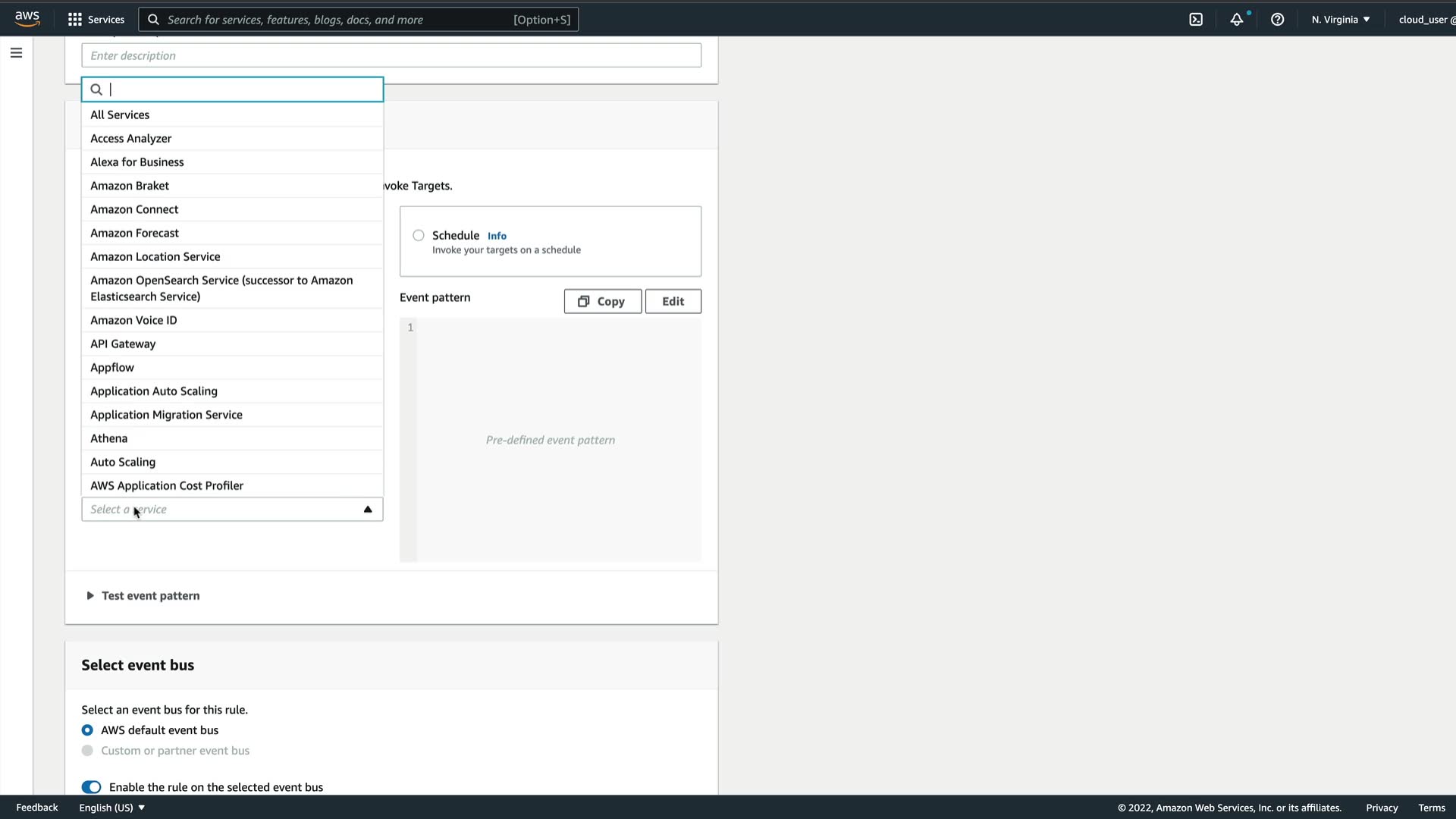This screenshot has width=1456, height=819.
Task: Collapse the Select a service dropdown
Action: pos(368,510)
